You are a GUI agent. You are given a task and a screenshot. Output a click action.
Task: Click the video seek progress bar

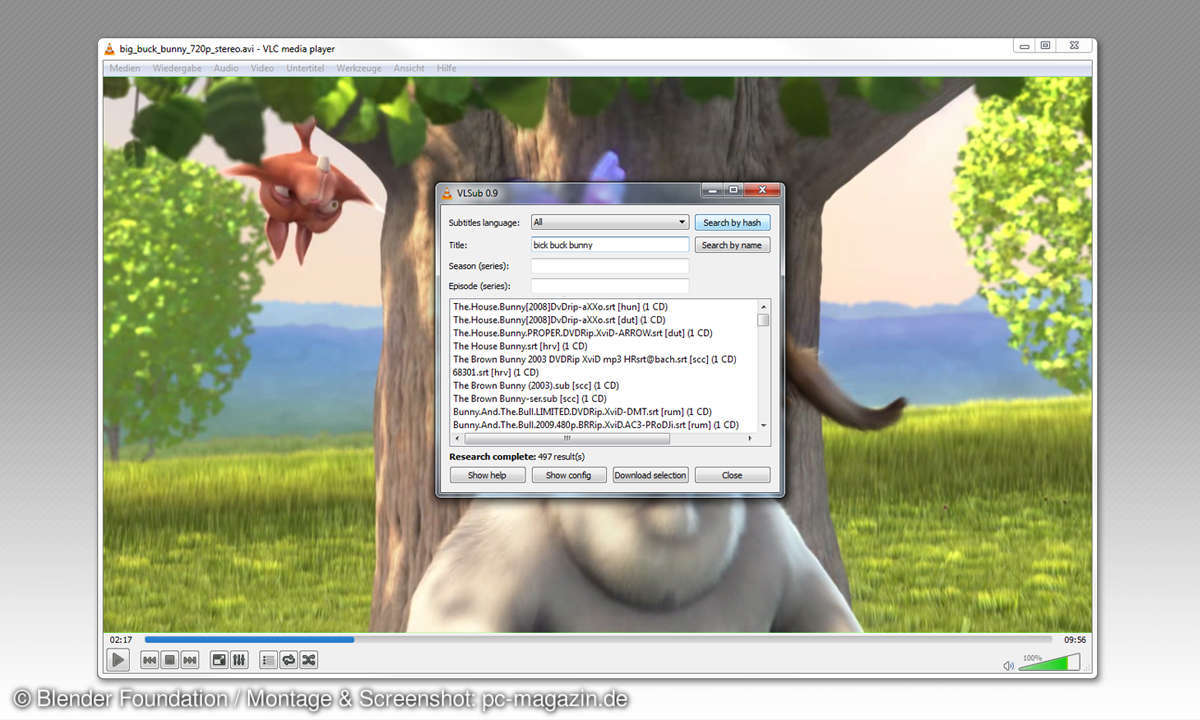pyautogui.click(x=598, y=639)
